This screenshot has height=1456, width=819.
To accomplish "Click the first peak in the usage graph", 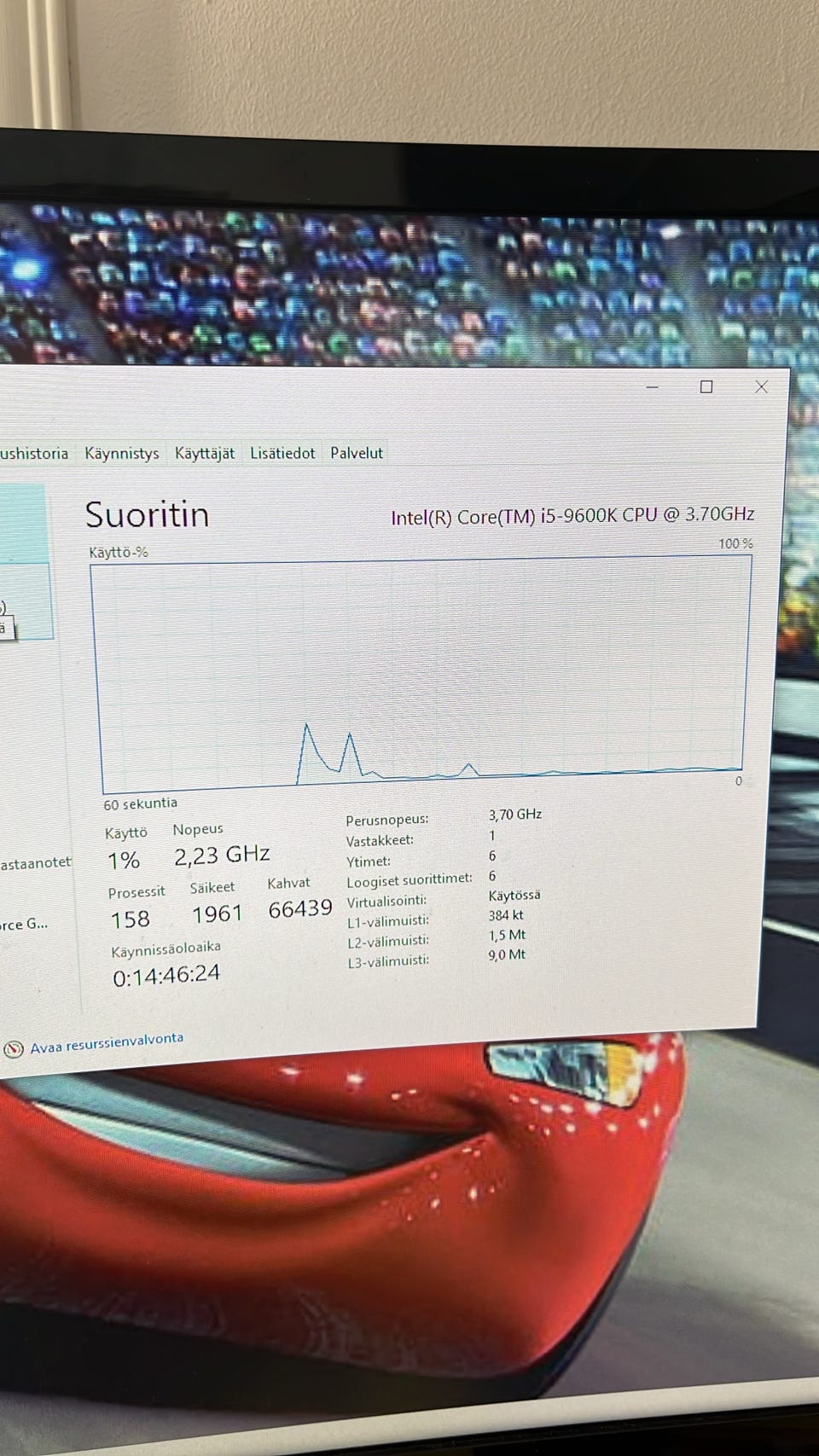I will tap(306, 726).
